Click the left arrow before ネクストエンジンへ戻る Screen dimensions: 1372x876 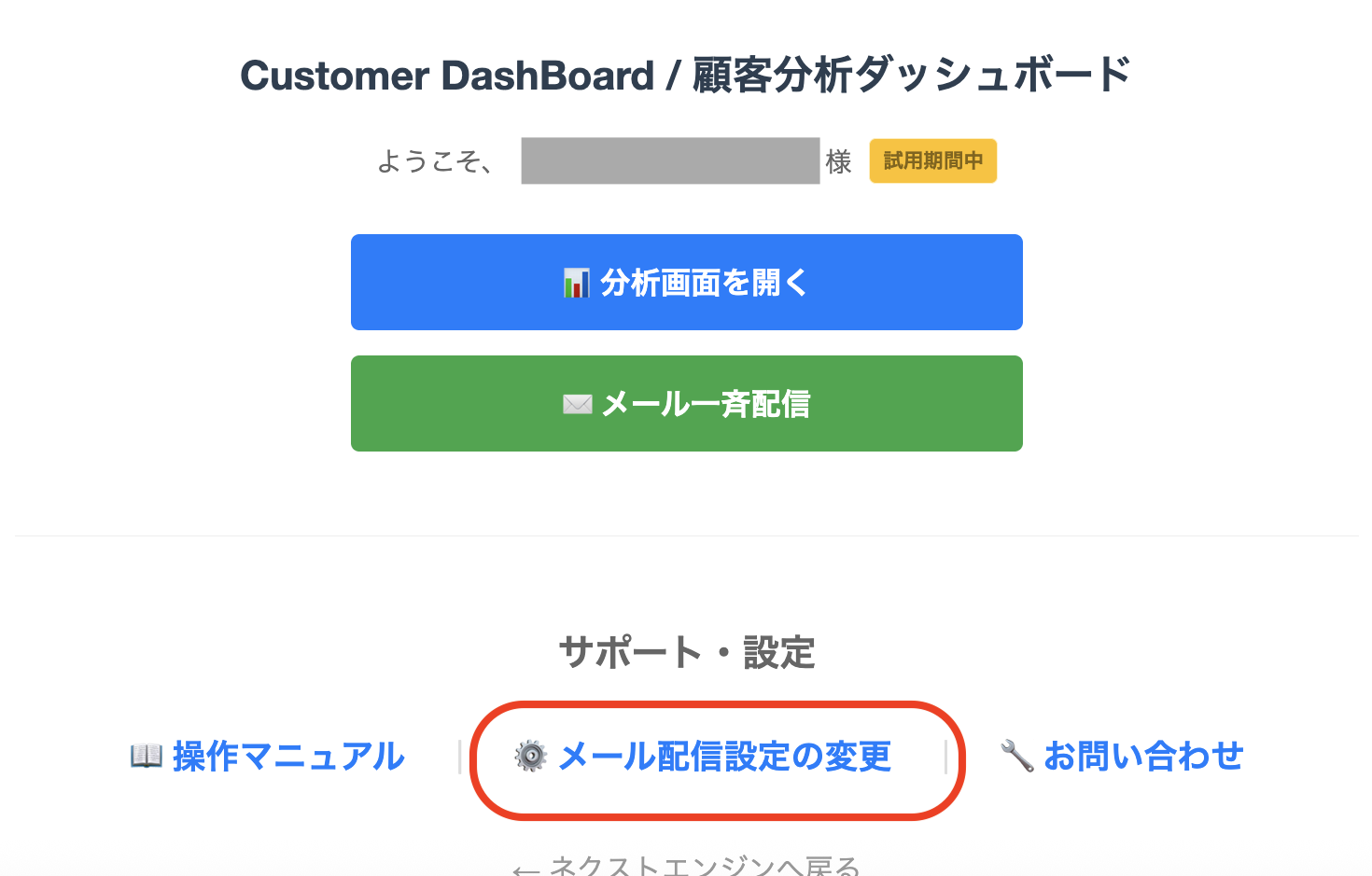[x=525, y=869]
